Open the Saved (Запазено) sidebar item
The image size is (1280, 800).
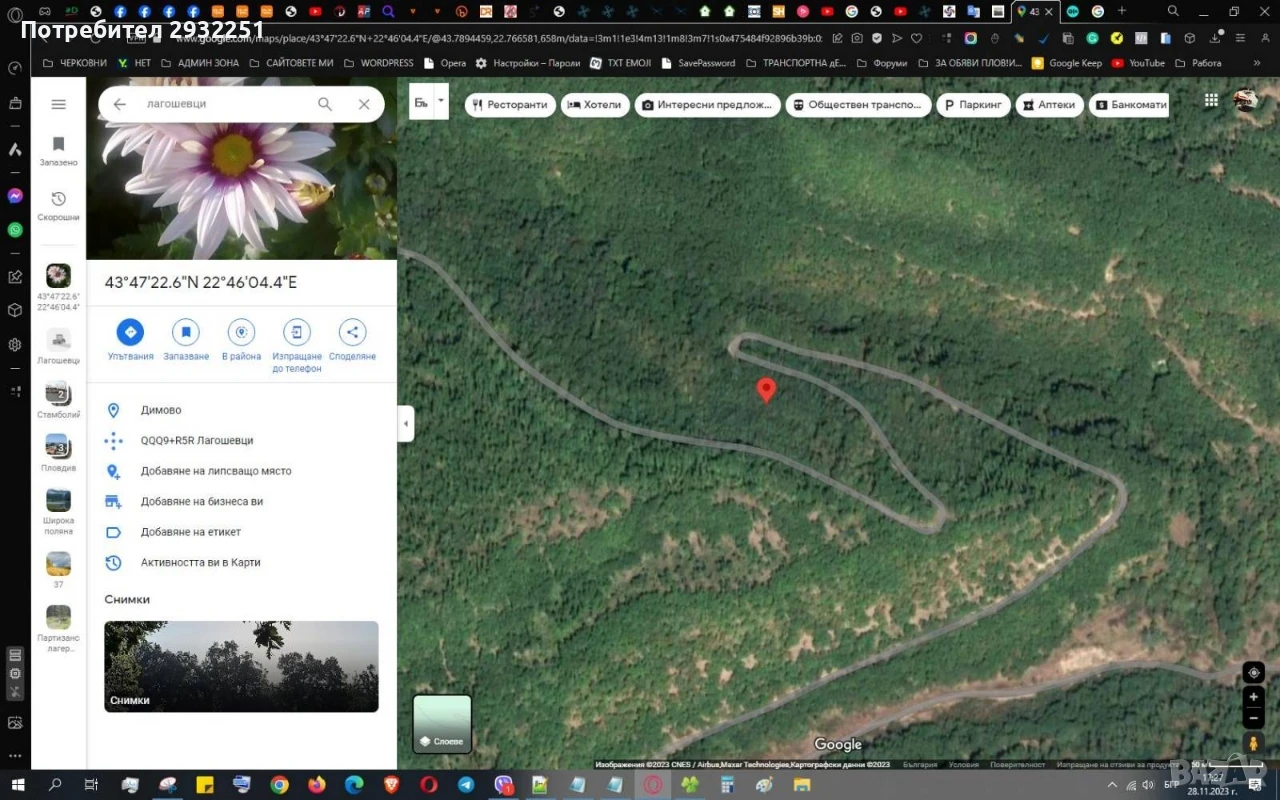58,151
